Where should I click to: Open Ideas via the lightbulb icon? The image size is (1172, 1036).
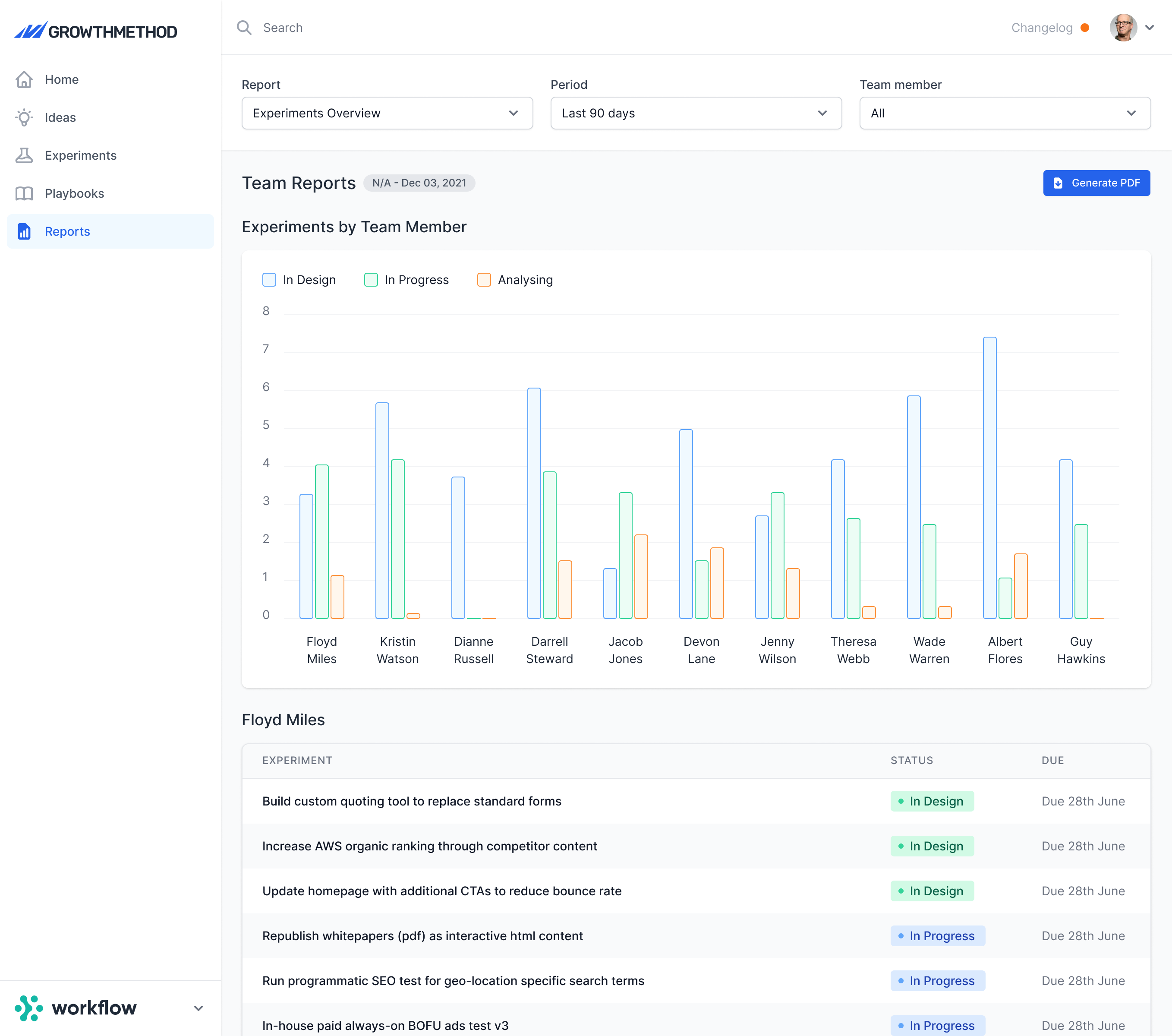pyautogui.click(x=24, y=117)
